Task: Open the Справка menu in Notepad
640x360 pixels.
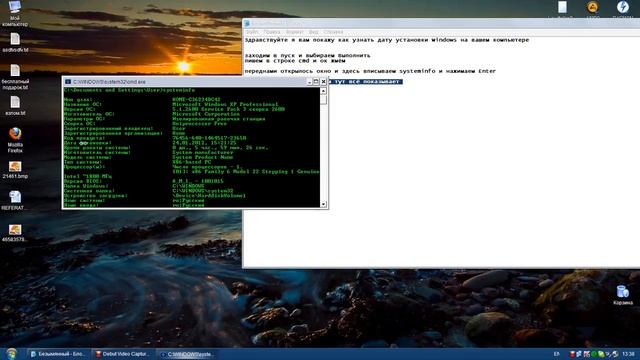Action: pyautogui.click(x=333, y=32)
